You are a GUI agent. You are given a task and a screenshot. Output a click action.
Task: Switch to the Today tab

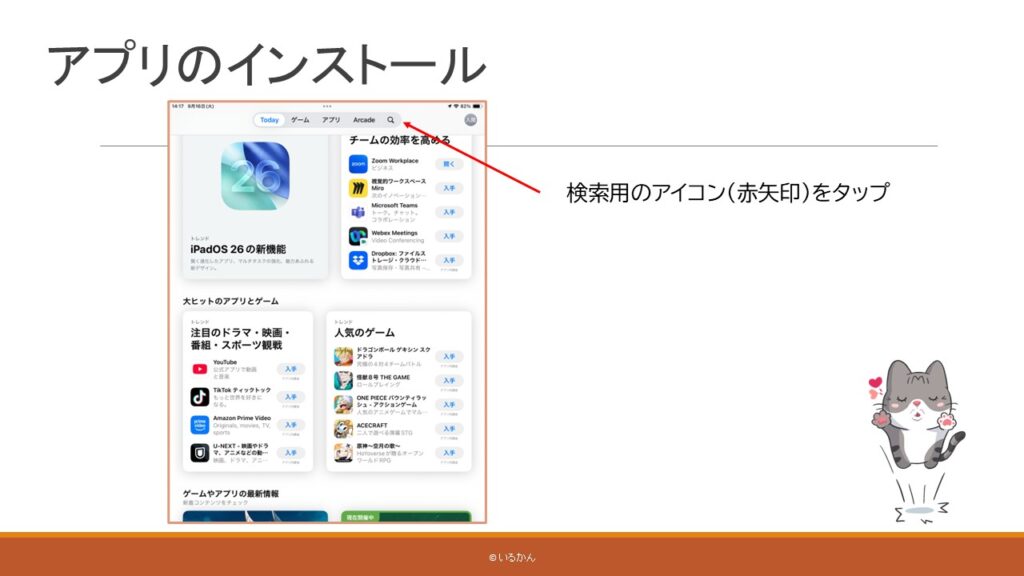269,120
